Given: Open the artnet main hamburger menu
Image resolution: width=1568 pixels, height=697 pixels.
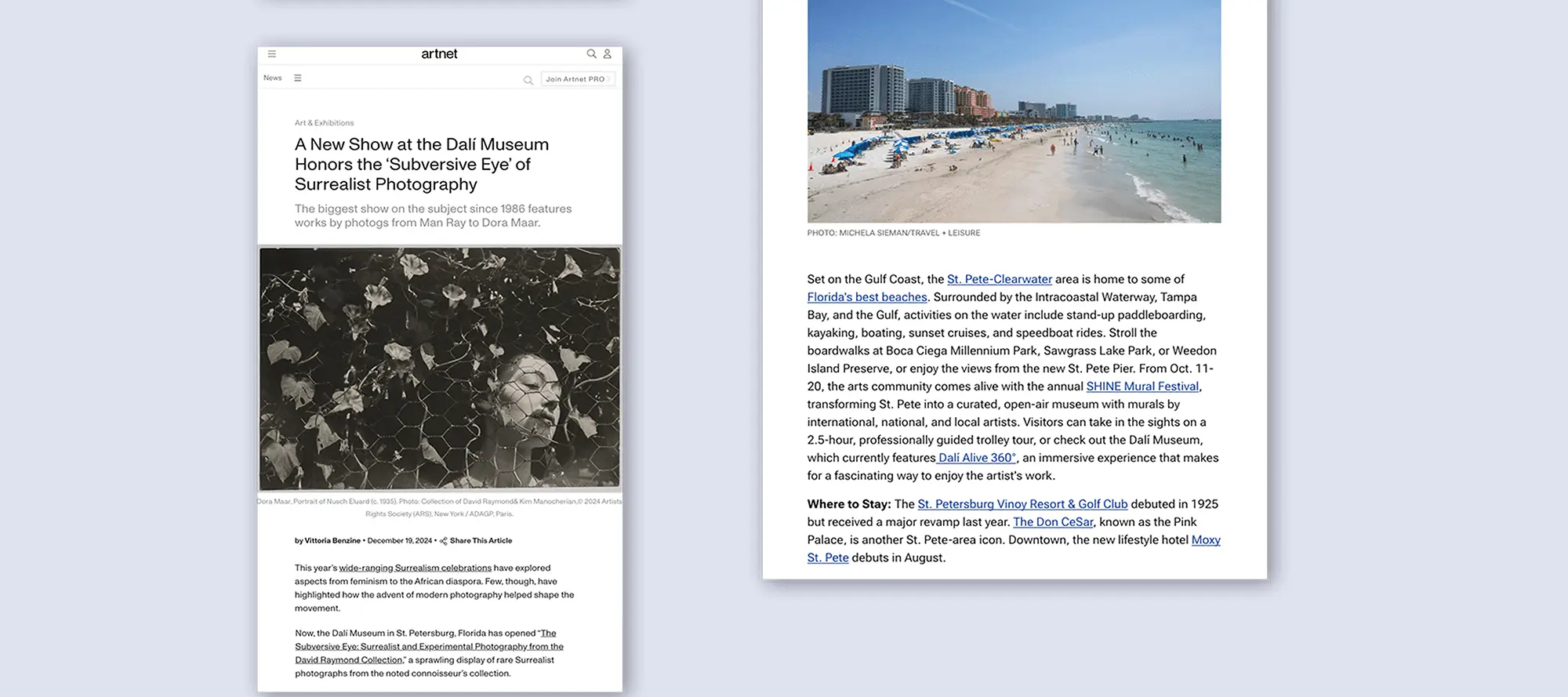Looking at the screenshot, I should pos(272,54).
